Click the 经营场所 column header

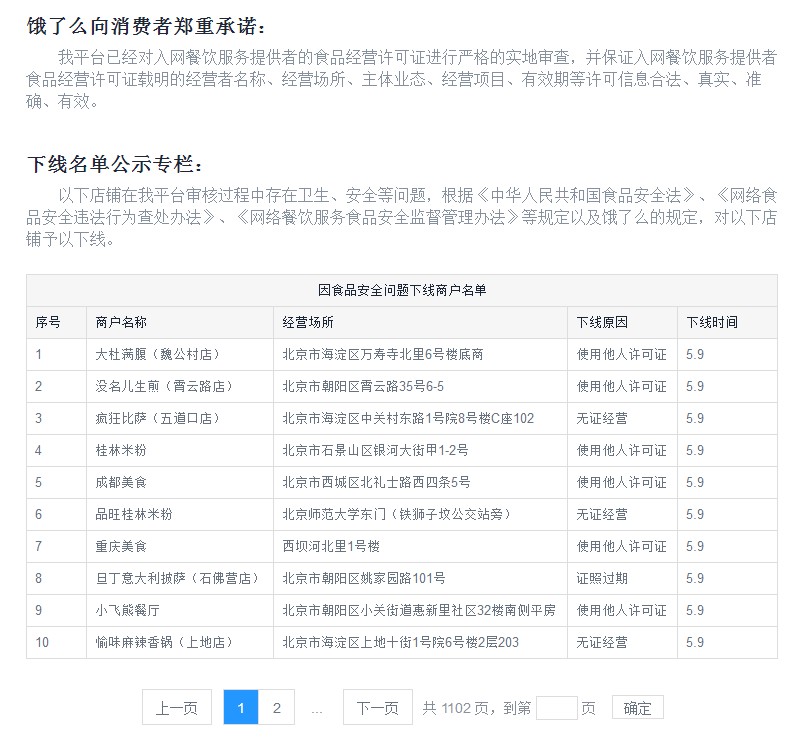[x=308, y=322]
